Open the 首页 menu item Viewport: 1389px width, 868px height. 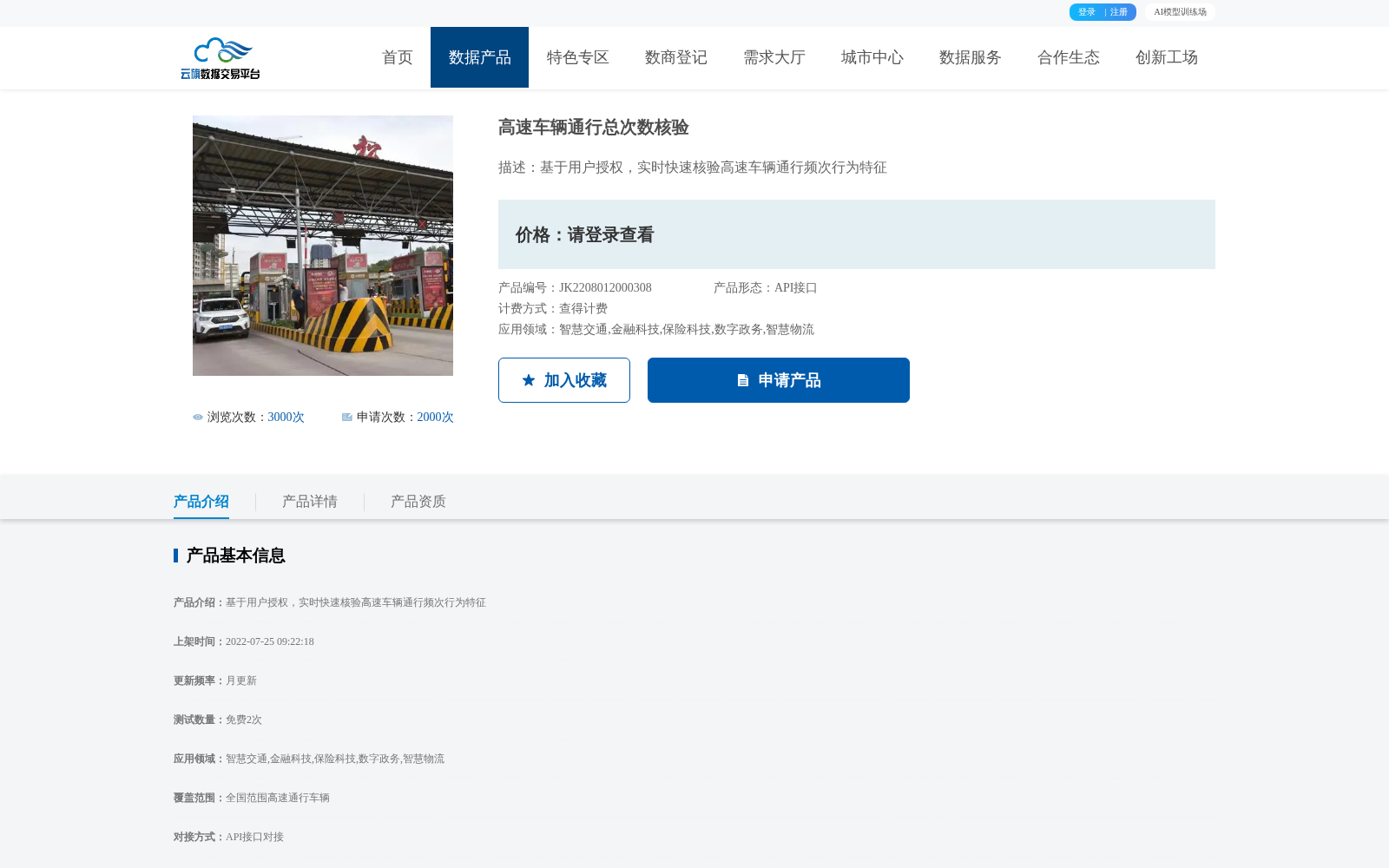(398, 57)
